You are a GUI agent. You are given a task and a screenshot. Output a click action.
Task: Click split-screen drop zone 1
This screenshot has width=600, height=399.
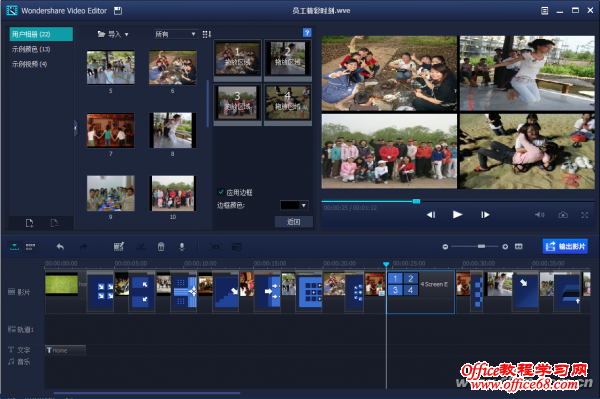[x=238, y=58]
